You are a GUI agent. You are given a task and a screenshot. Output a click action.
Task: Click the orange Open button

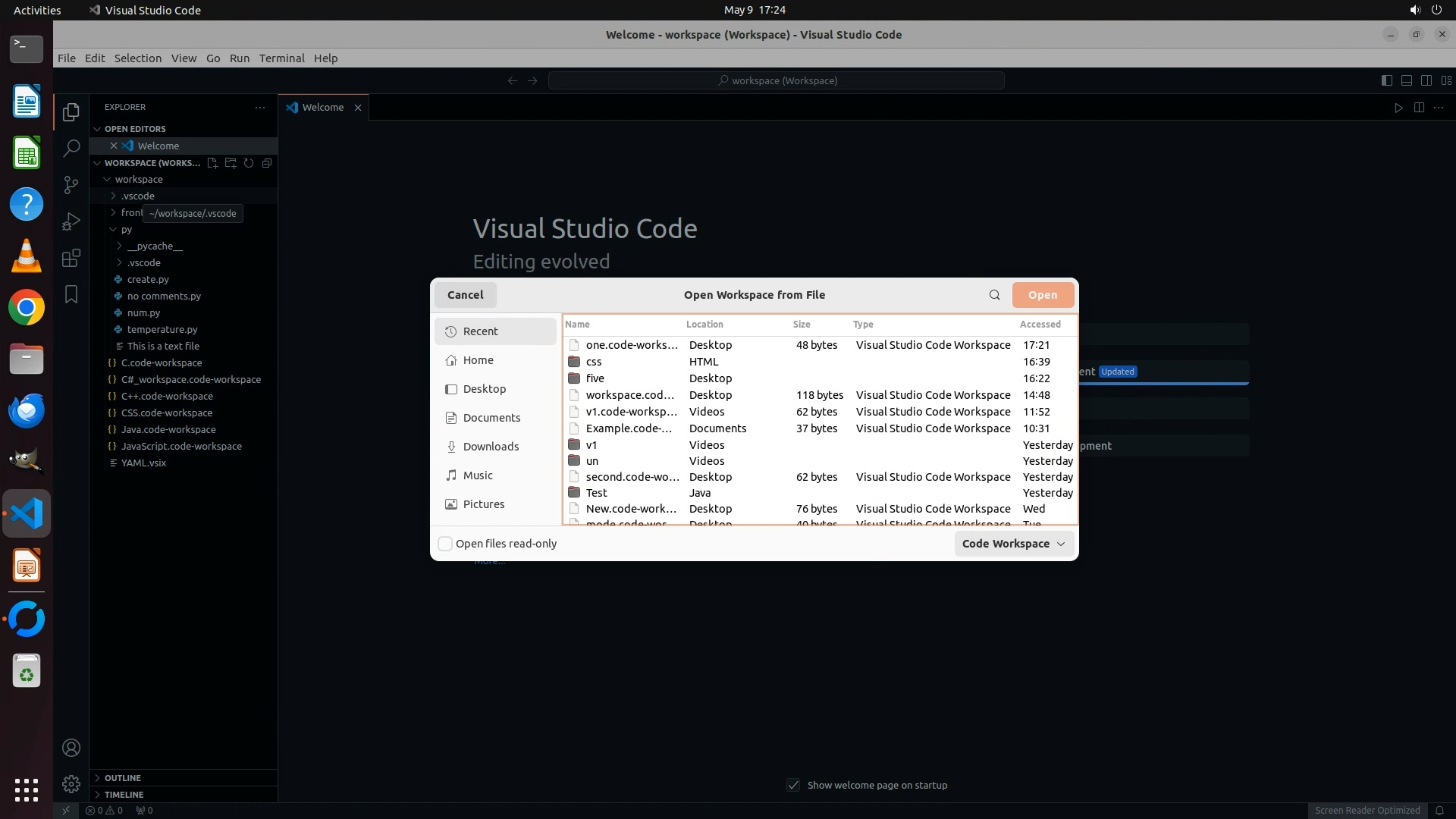tap(1042, 295)
